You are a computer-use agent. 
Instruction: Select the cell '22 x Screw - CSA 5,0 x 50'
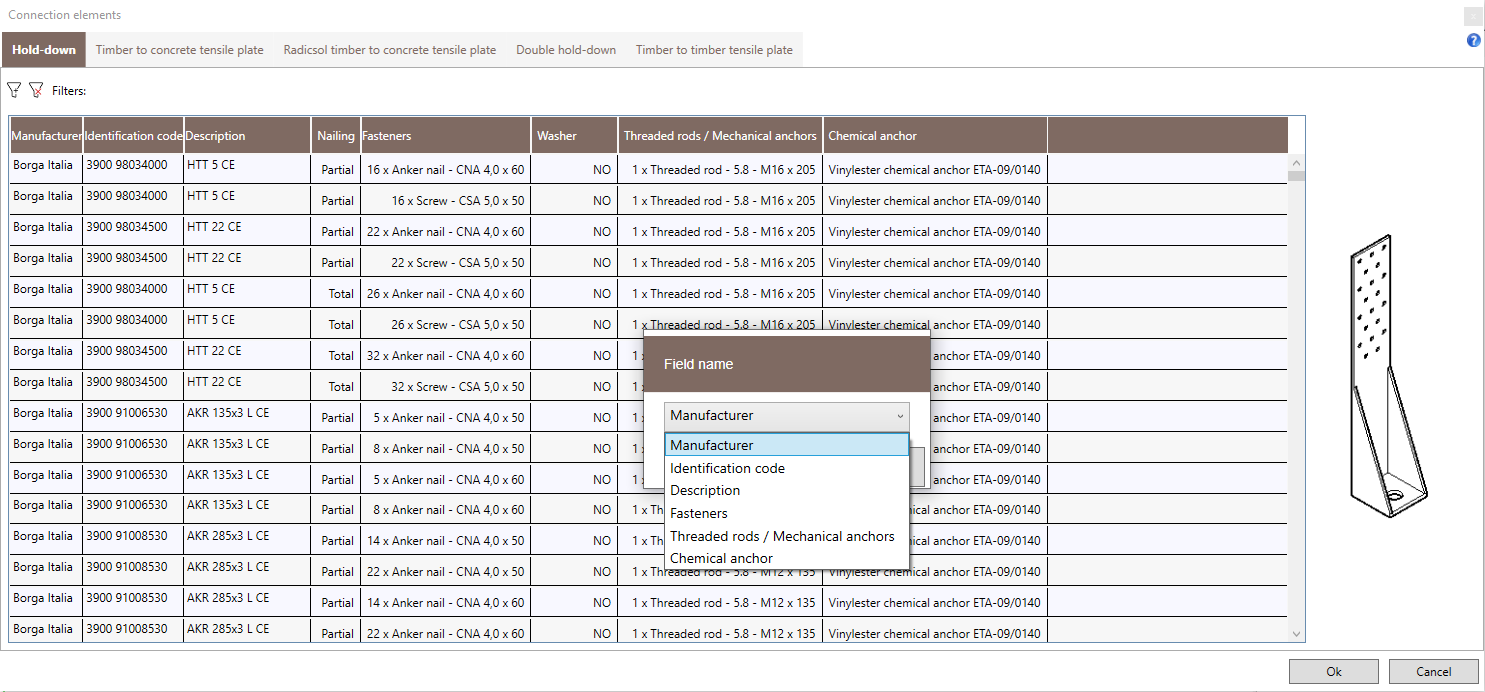[x=446, y=262]
